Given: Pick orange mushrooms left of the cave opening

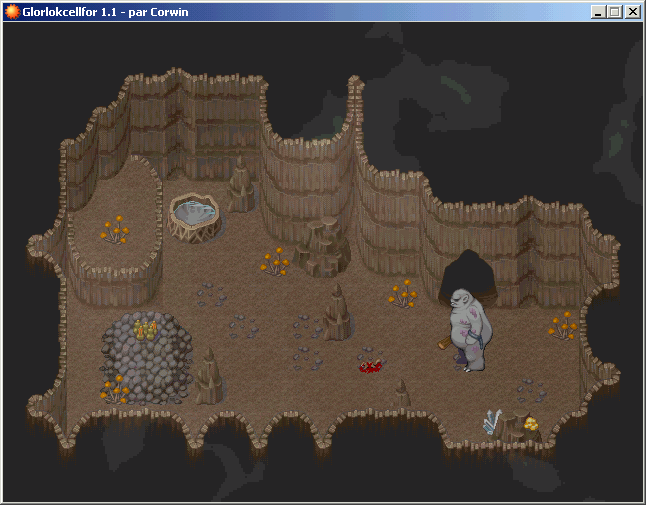Looking at the screenshot, I should tap(403, 293).
